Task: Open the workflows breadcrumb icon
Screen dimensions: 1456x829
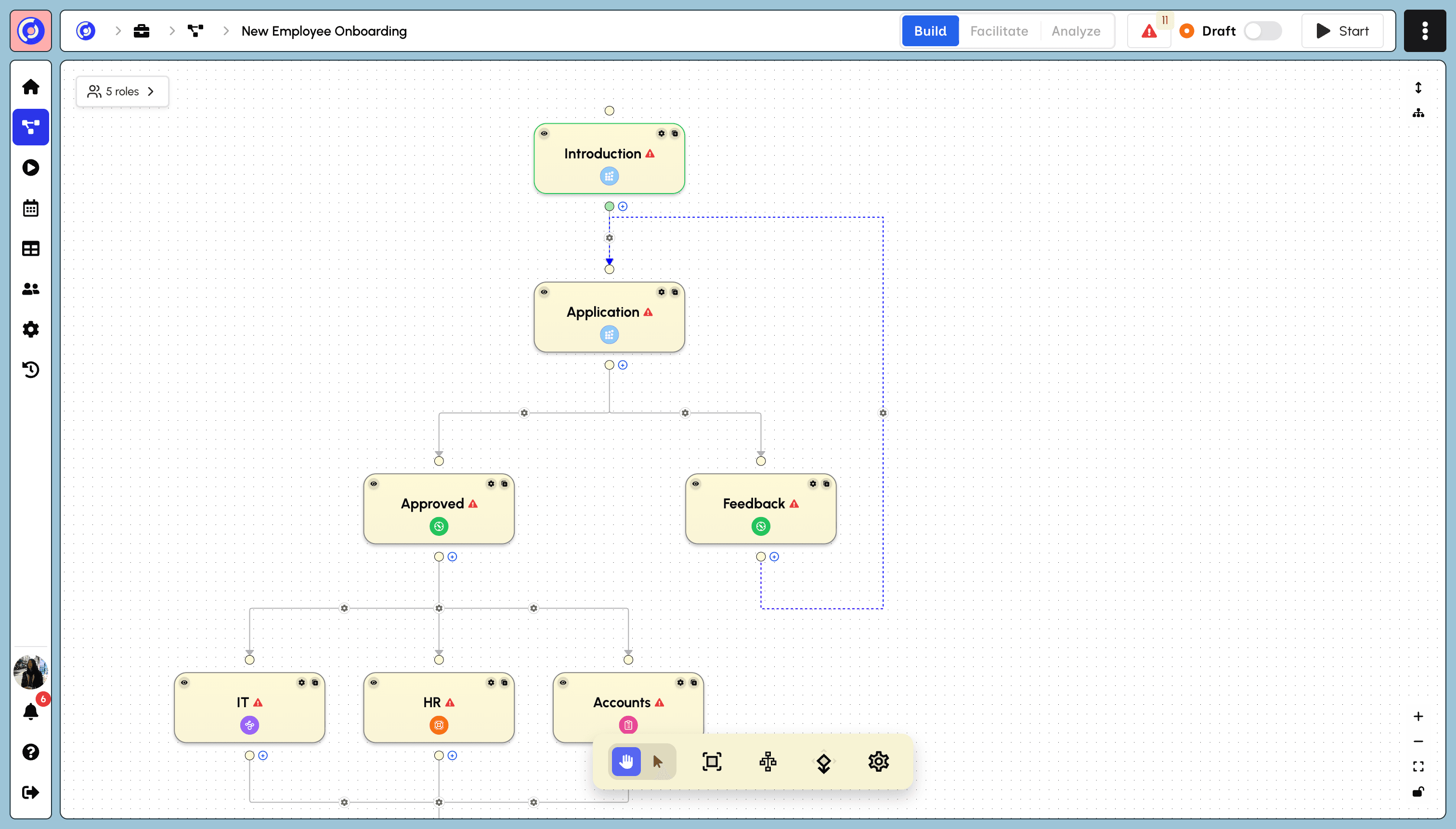Action: (x=195, y=31)
